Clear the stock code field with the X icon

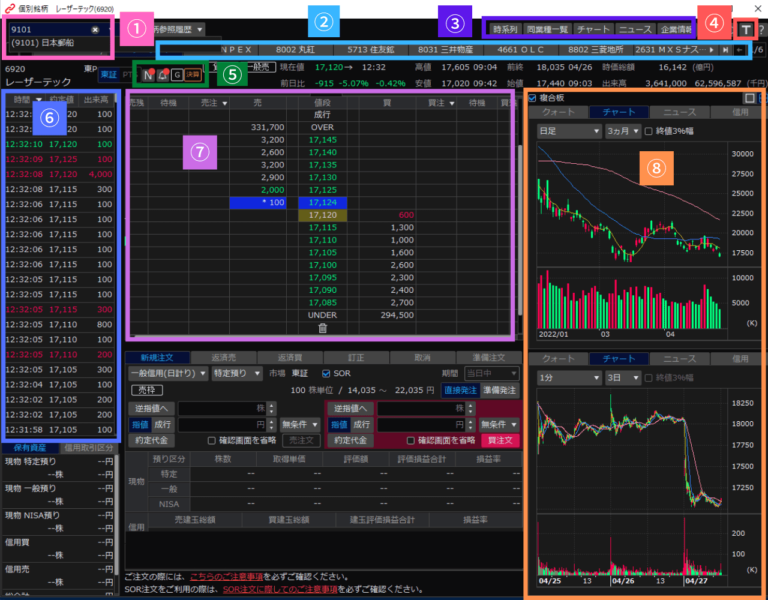click(94, 30)
